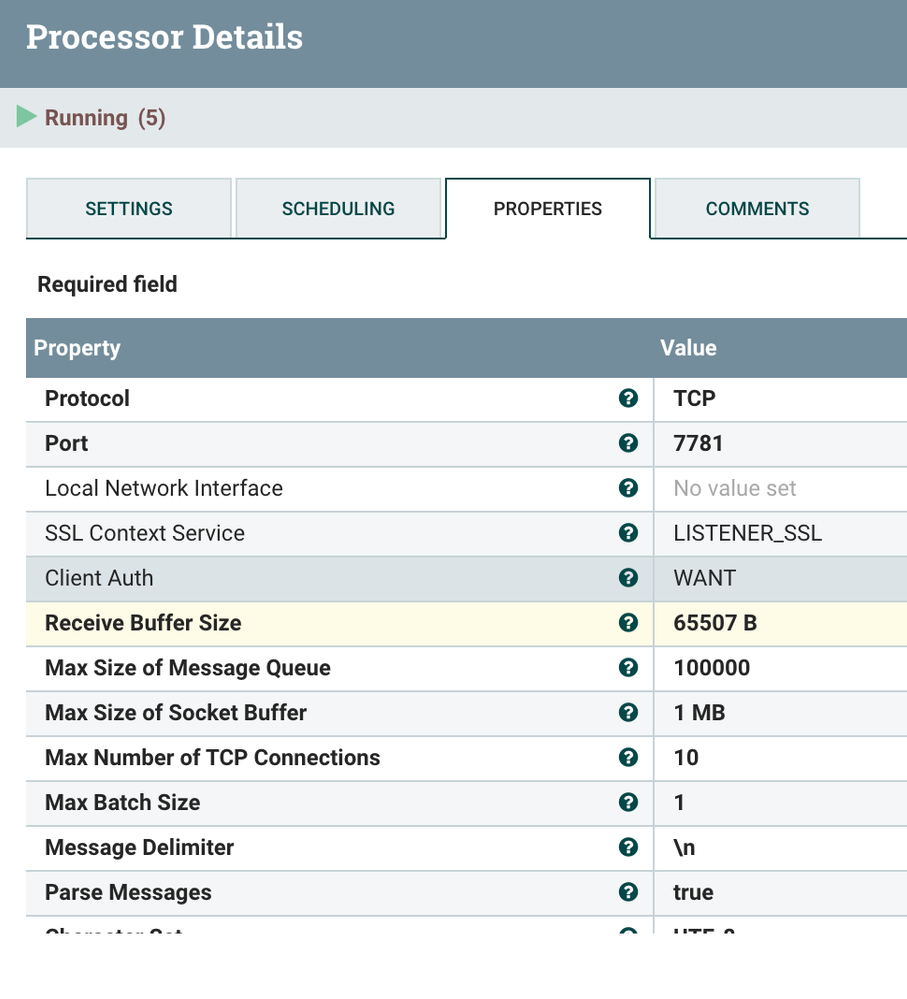Select Max Number of TCP Connections label
The width and height of the screenshot is (907, 999).
point(212,758)
